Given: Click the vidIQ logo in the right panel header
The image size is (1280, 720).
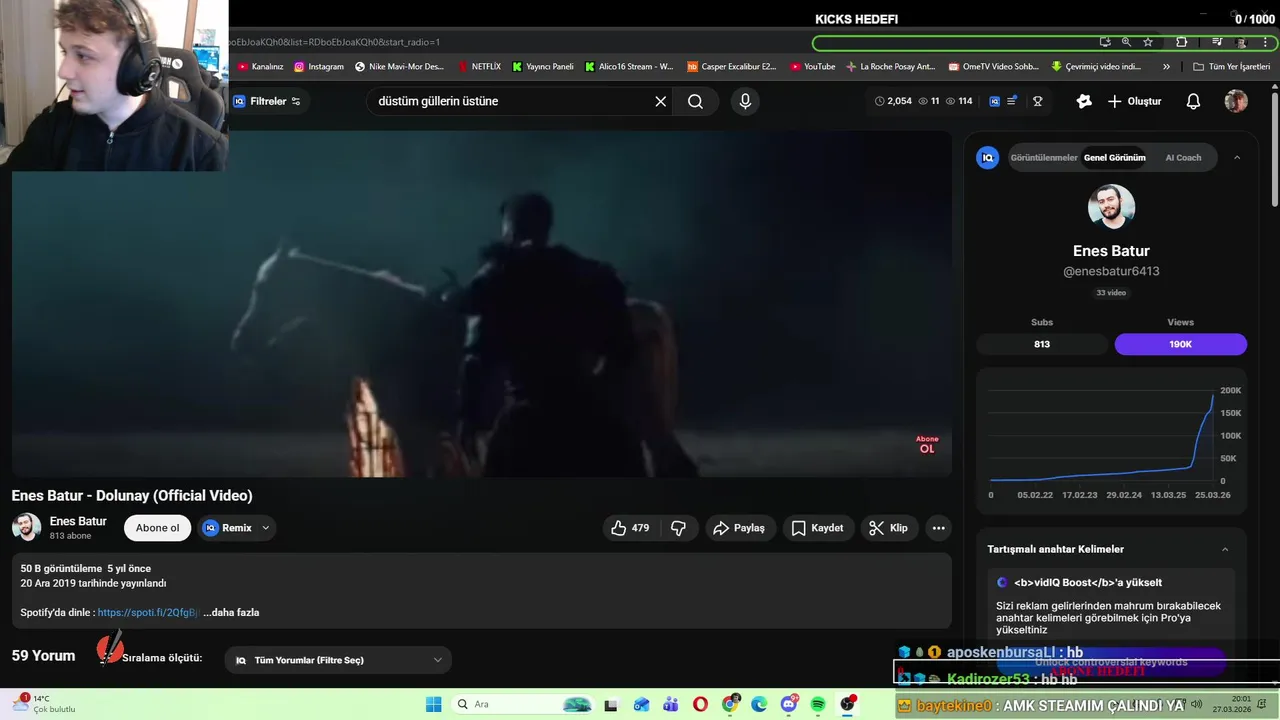Looking at the screenshot, I should point(988,157).
